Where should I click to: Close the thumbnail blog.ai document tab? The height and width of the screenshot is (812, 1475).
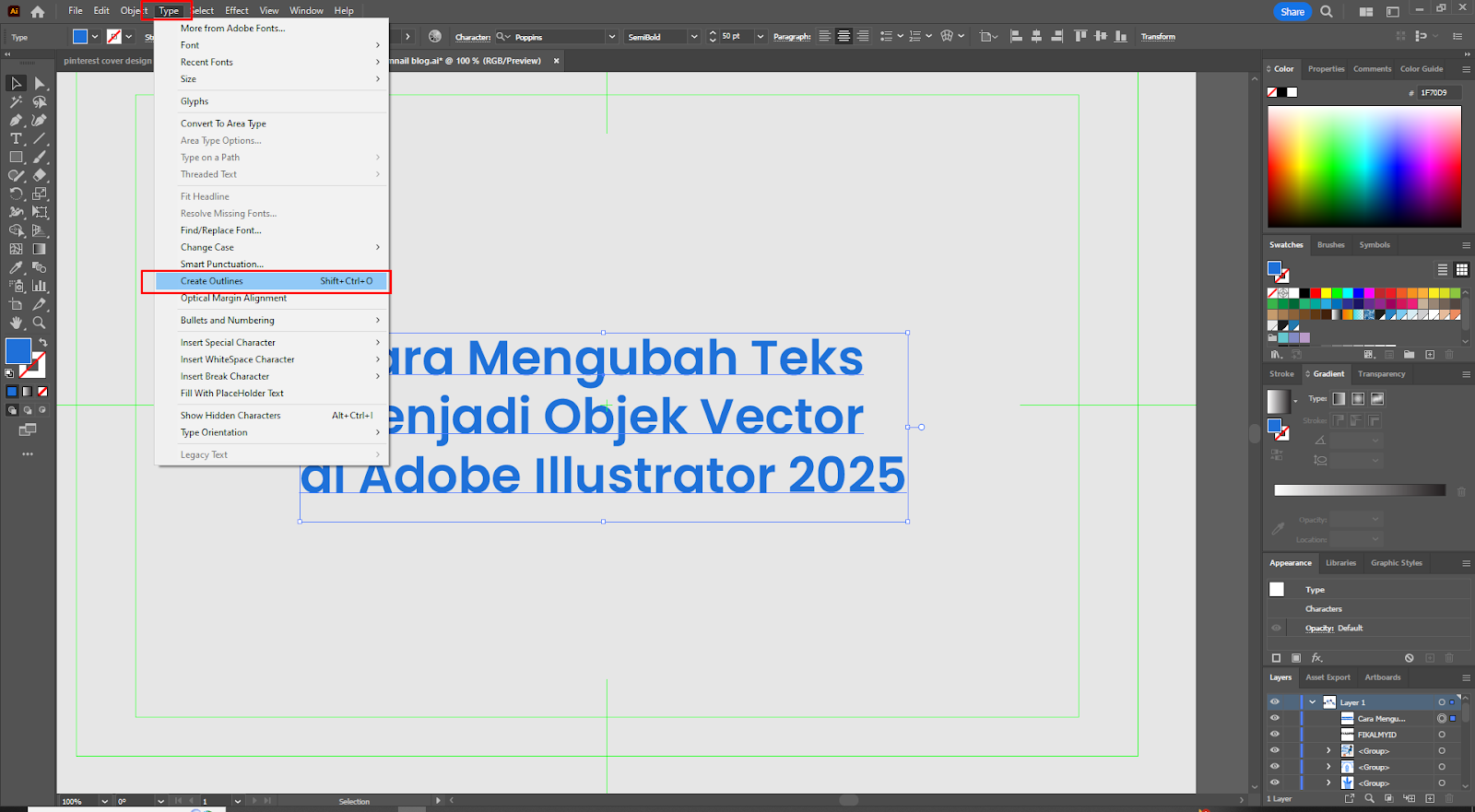click(x=556, y=61)
